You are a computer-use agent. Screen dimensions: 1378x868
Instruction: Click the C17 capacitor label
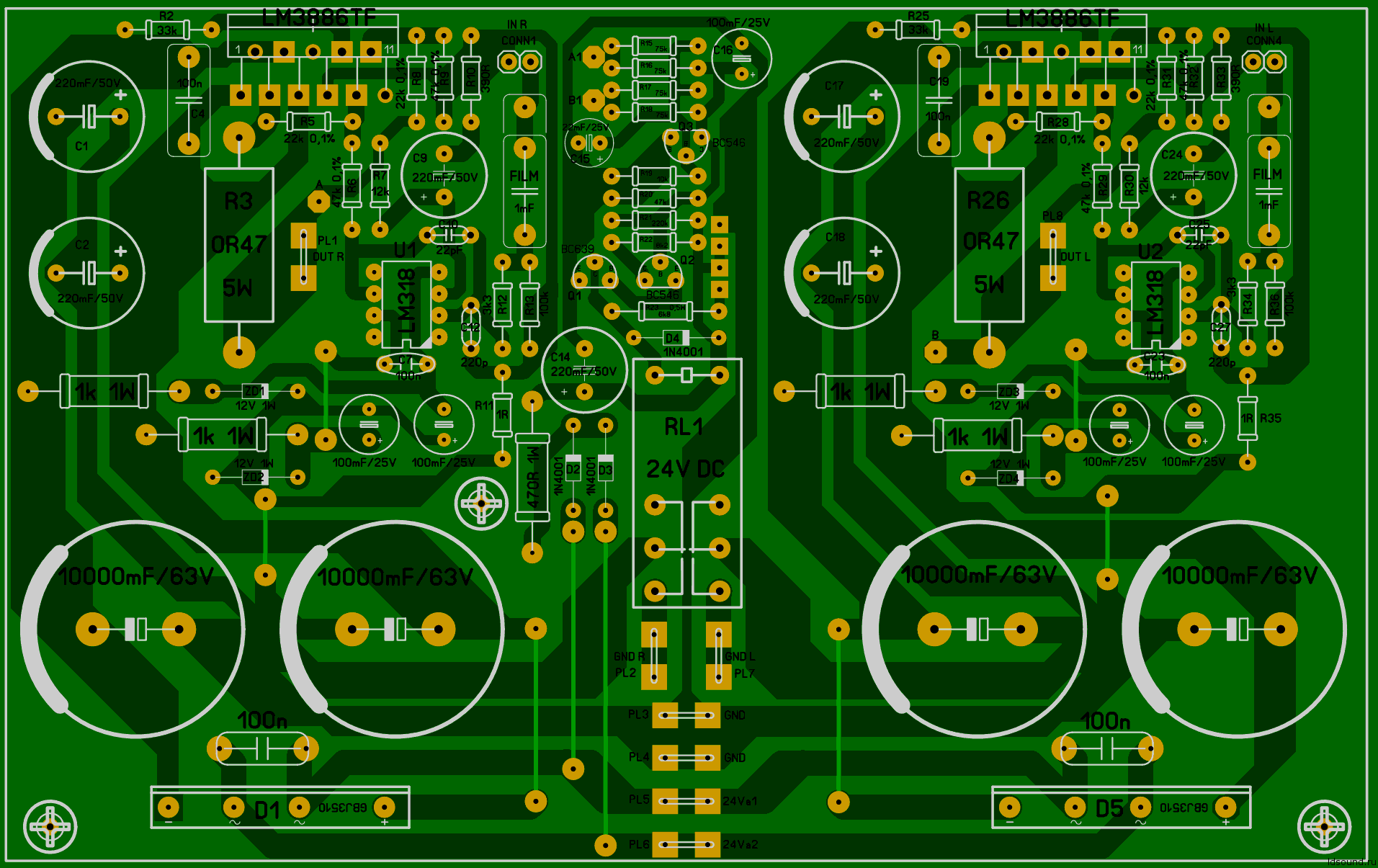[834, 86]
